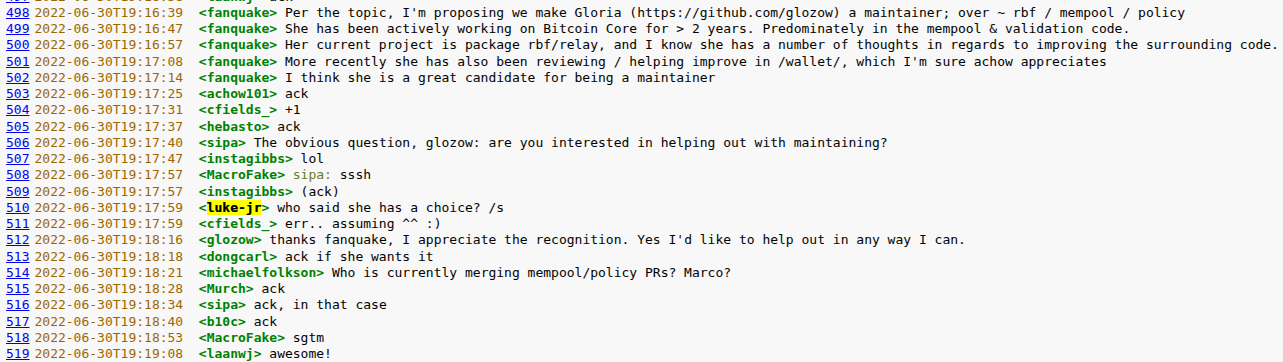Open line 517 link for b10c's ack
Screen dimensions: 1283x362
pyautogui.click(x=18, y=321)
